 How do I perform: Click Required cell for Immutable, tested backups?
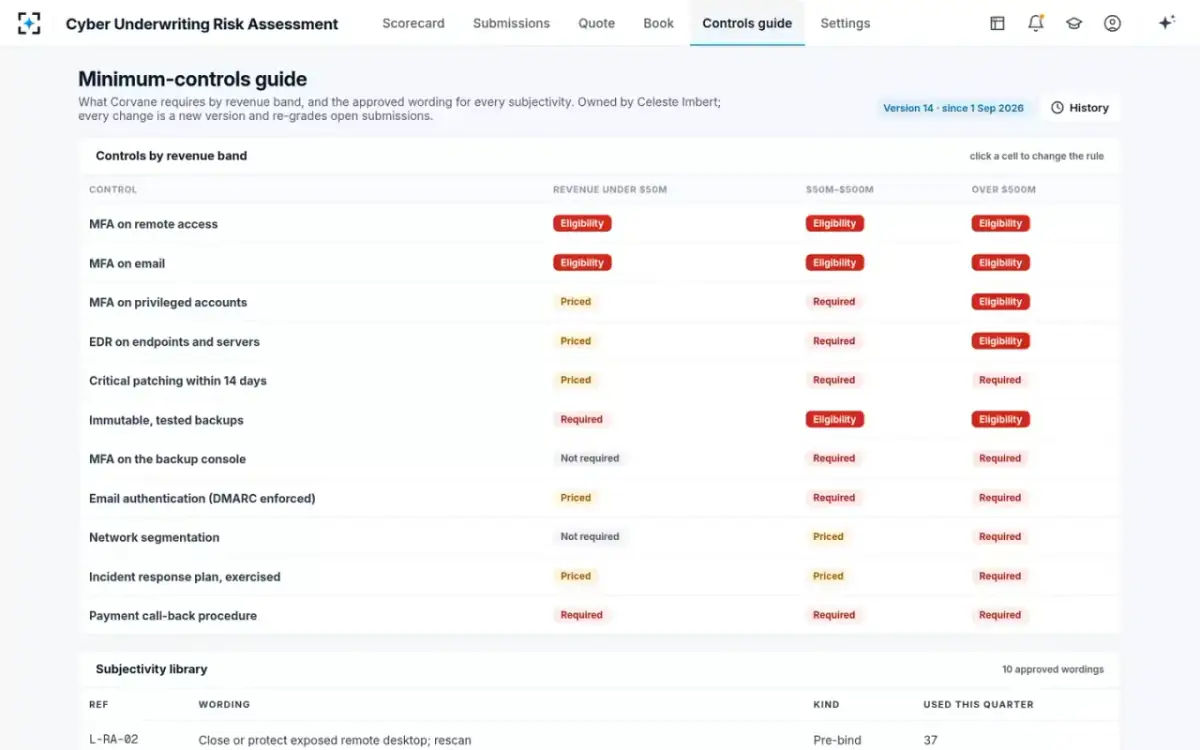point(582,420)
